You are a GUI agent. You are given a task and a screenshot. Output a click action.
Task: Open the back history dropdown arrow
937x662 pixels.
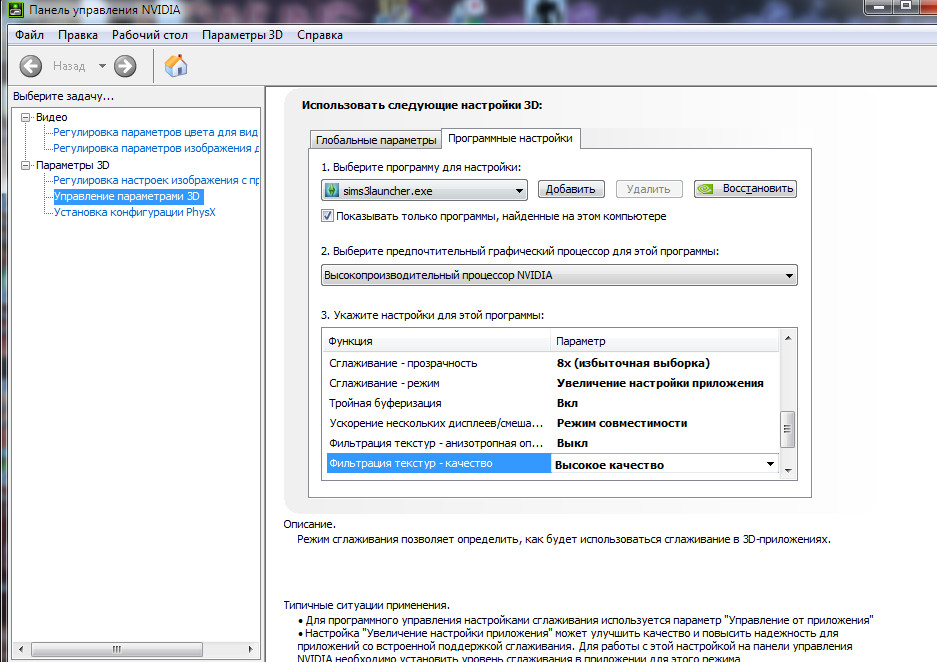(102, 66)
